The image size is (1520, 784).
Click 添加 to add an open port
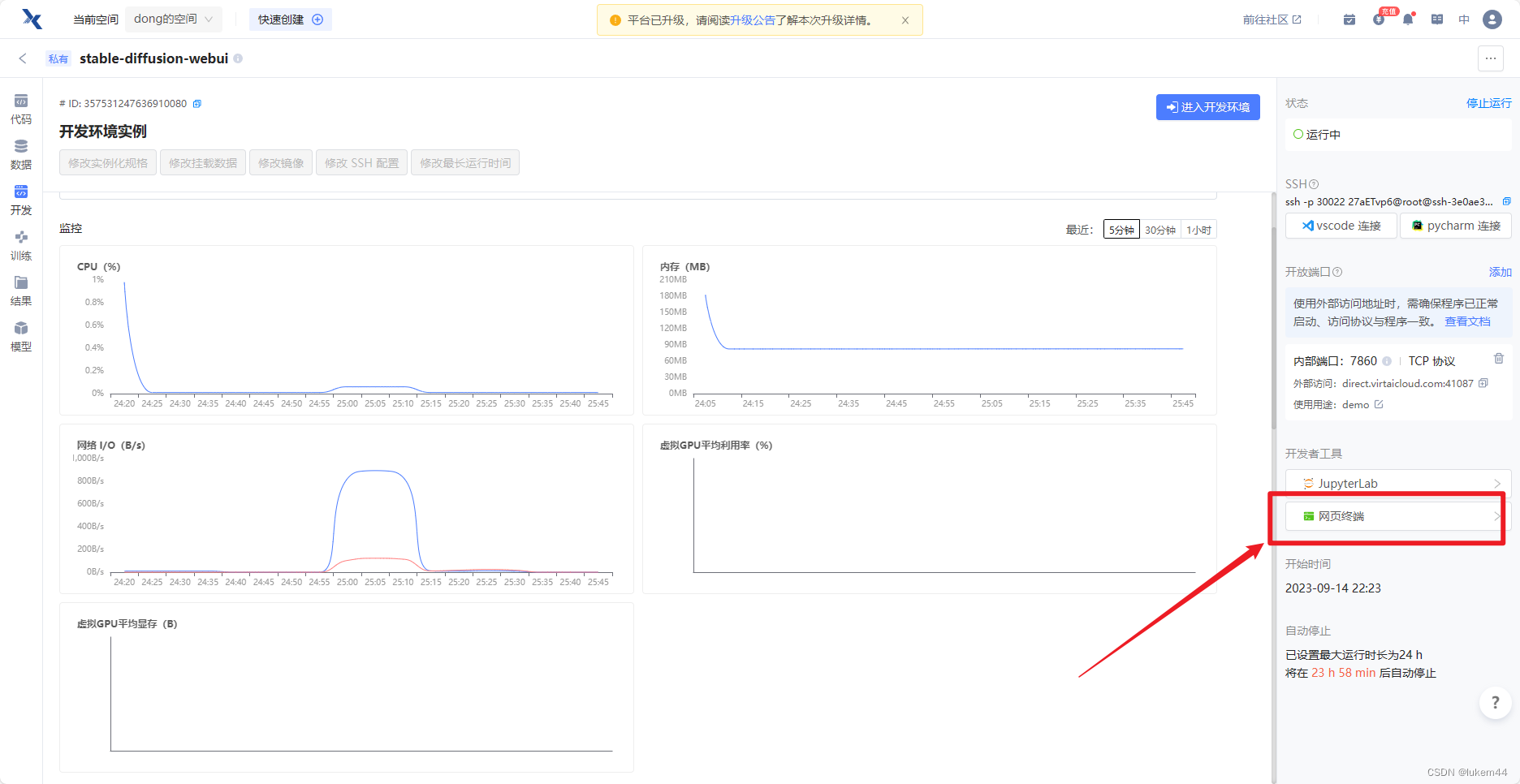(x=1501, y=272)
